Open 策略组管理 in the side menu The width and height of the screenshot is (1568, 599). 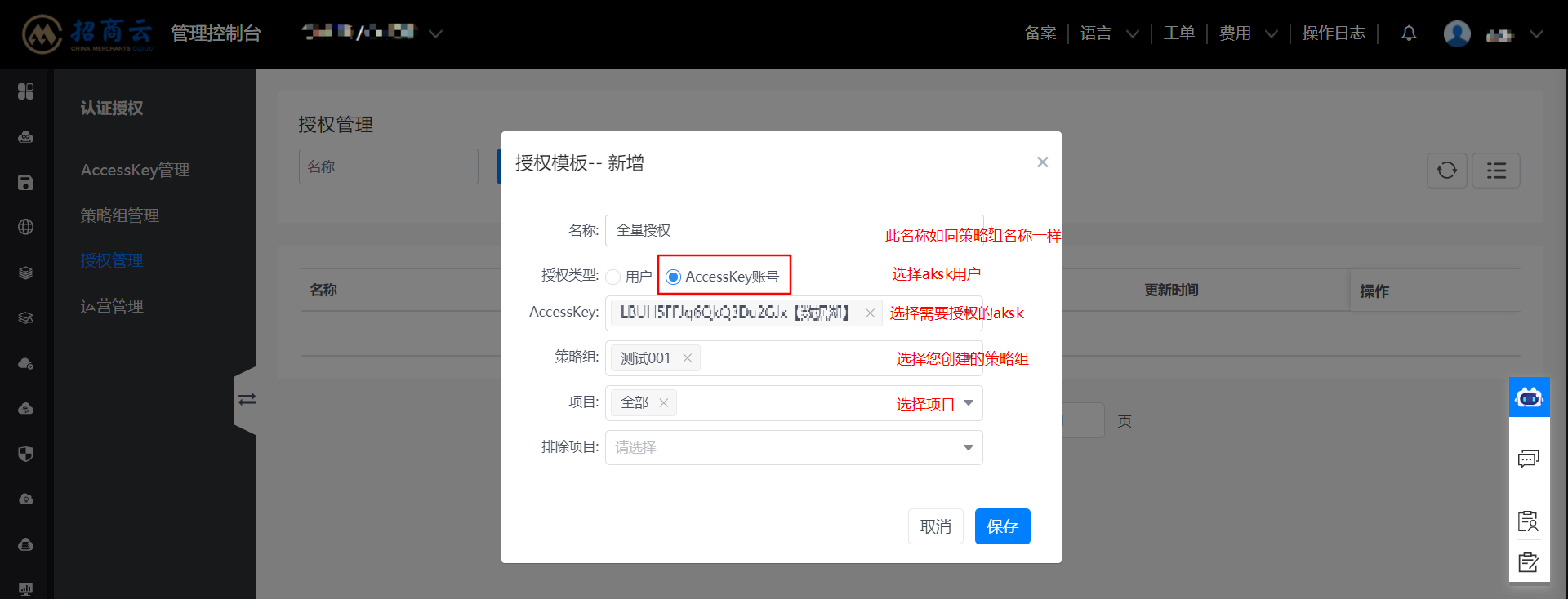tap(120, 215)
